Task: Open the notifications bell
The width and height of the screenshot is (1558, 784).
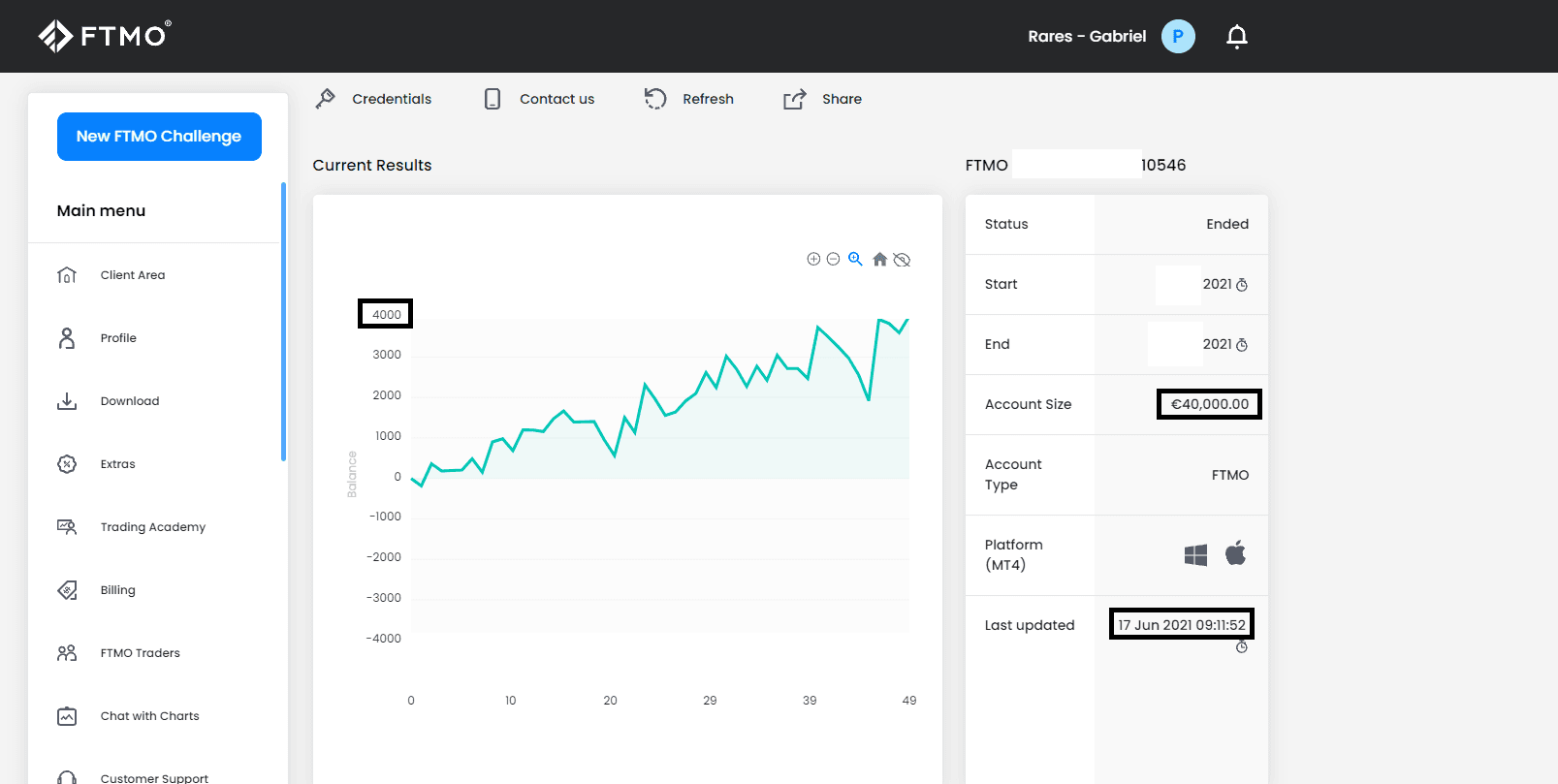Action: point(1236,37)
